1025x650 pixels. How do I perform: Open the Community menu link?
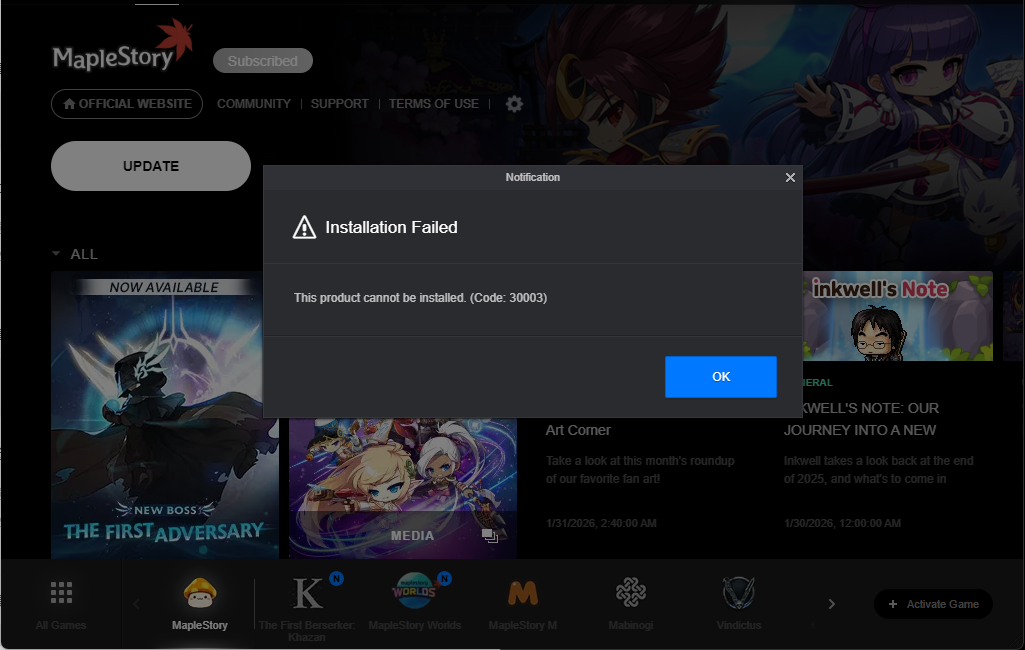253,104
